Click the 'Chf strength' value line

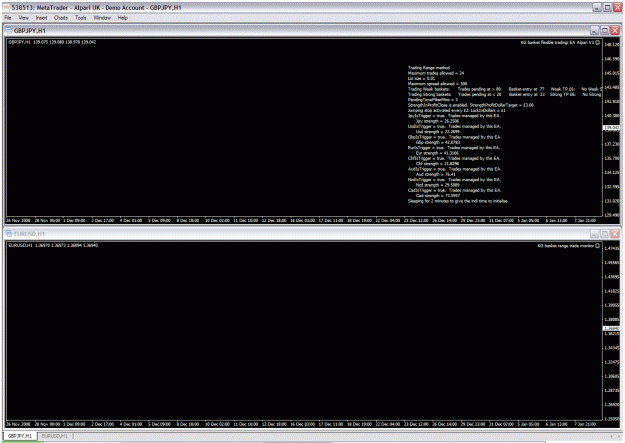pos(437,163)
